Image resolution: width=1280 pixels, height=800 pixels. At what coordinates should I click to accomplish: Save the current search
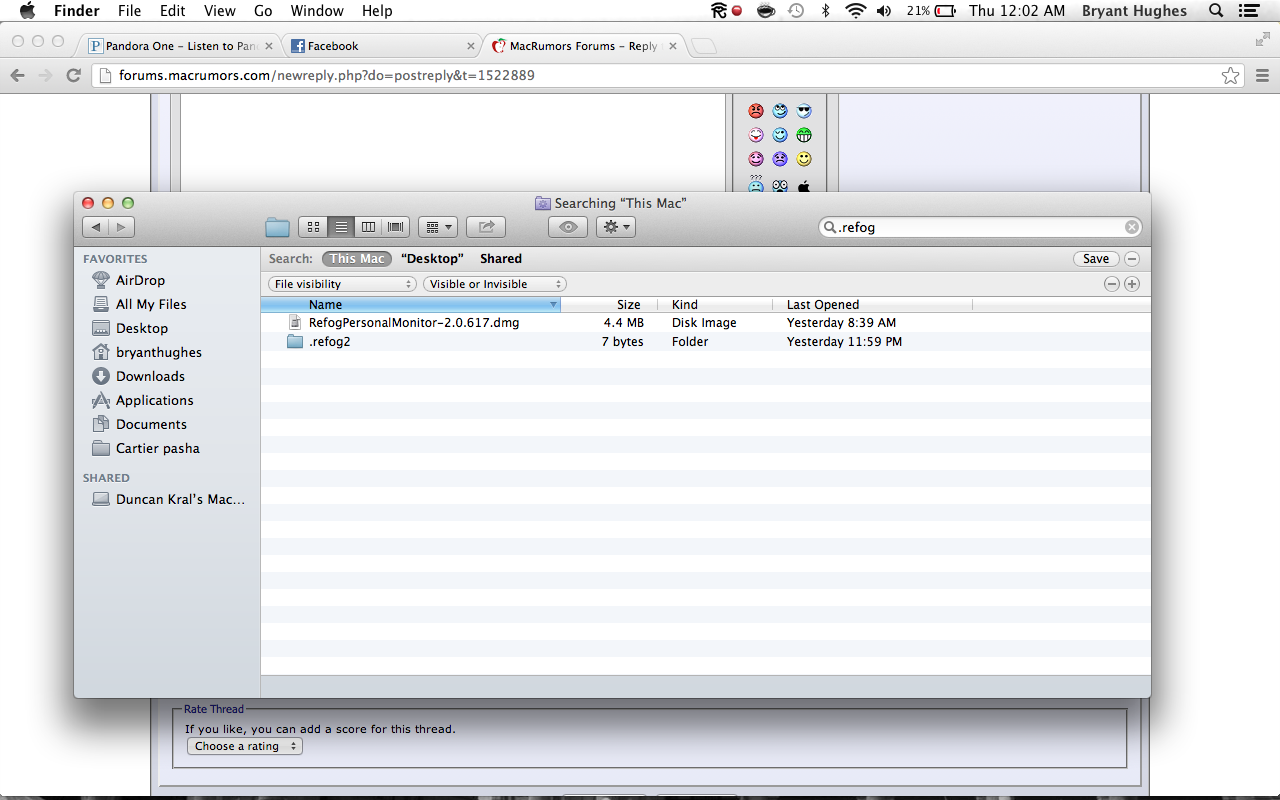[1096, 258]
